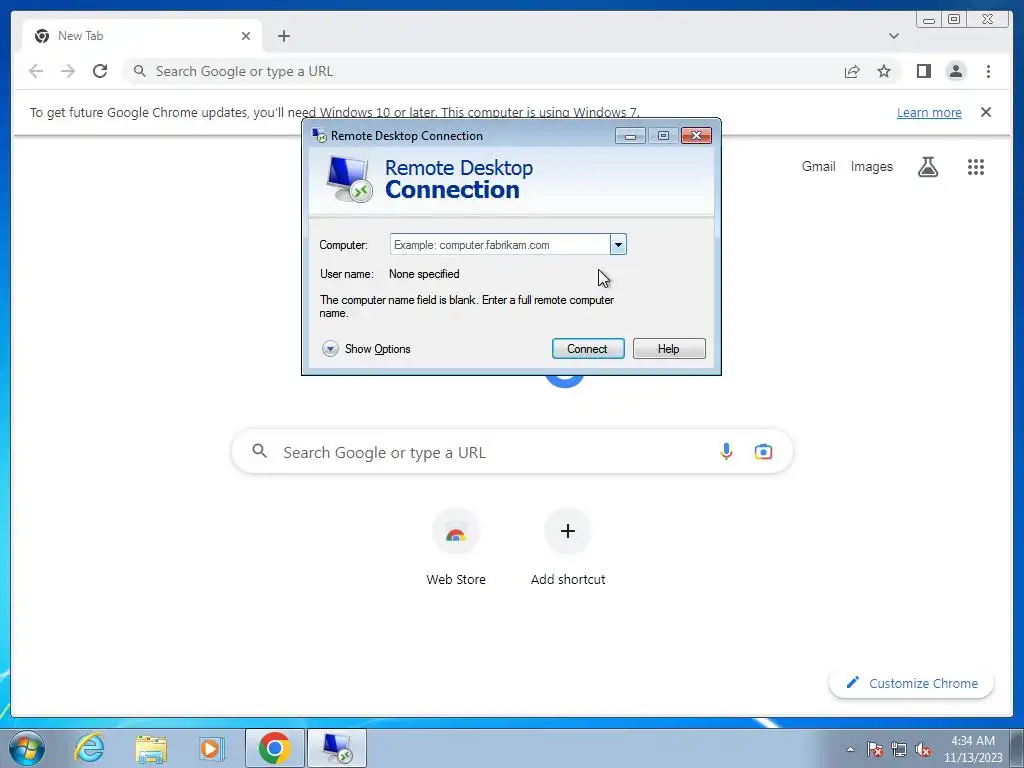Click Chrome forward navigation arrow
The height and width of the screenshot is (768, 1024).
coord(68,71)
